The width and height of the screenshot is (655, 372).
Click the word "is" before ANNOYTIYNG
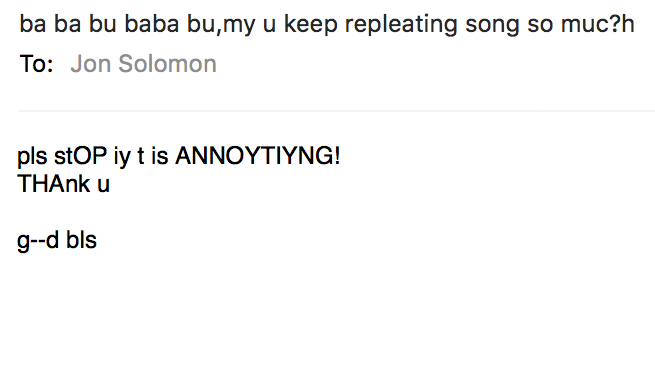pyautogui.click(x=160, y=156)
